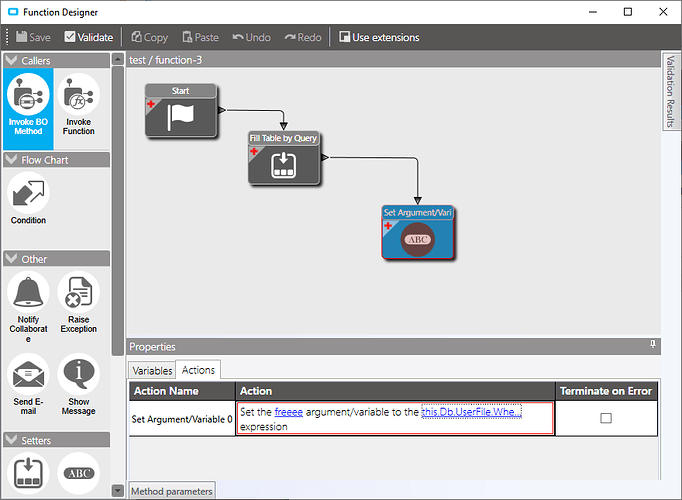
Task: Select the Set Argument/Variable node on canvas
Action: pos(418,233)
